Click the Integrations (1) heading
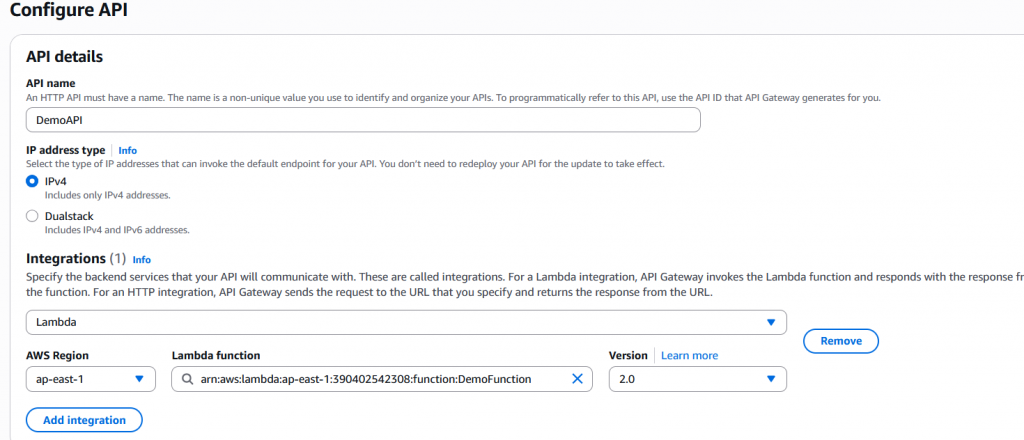Screen dimensions: 1024x440 point(76,259)
